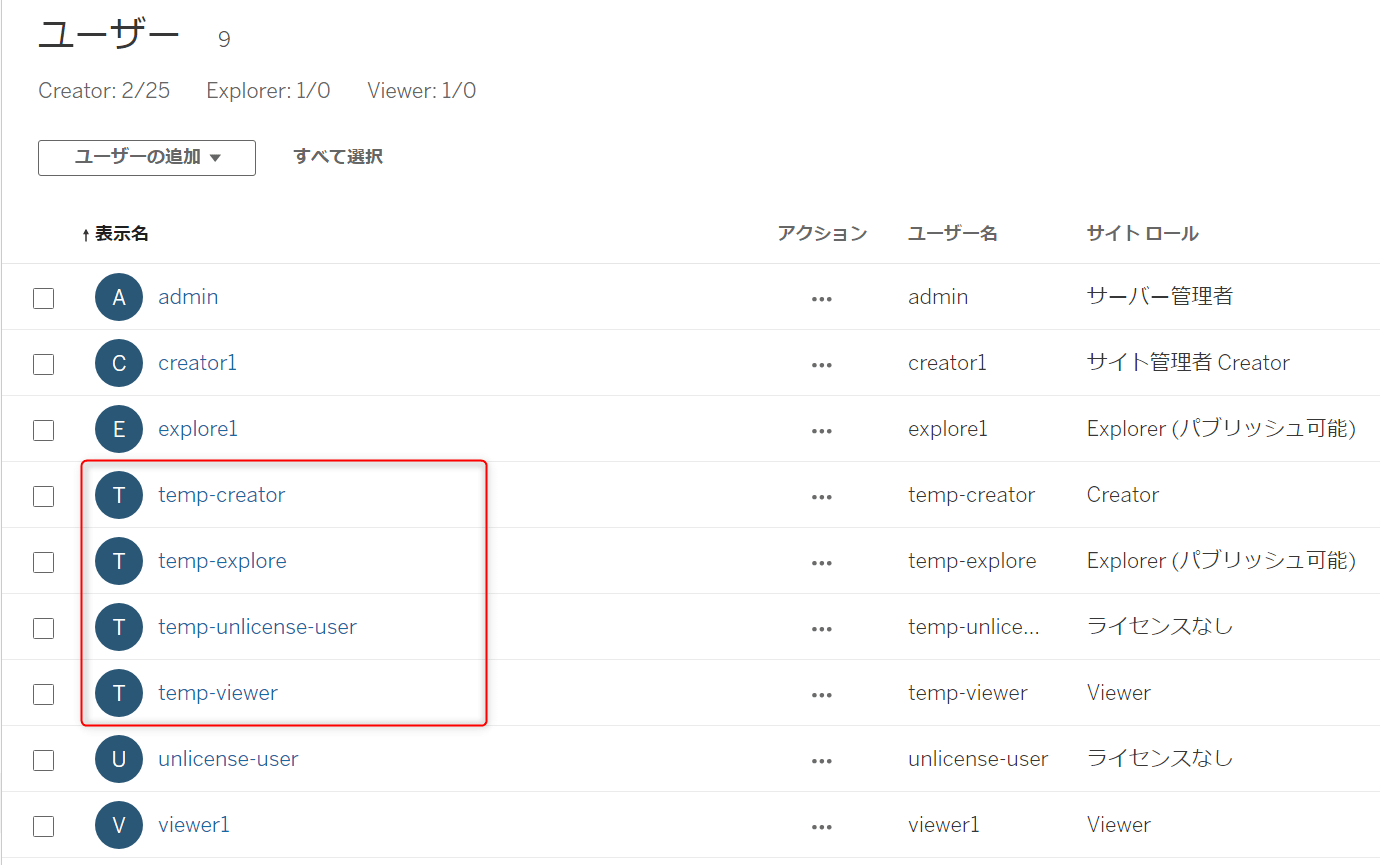1380x865 pixels.
Task: Check the checkbox beside unlicense-user
Action: 43,759
